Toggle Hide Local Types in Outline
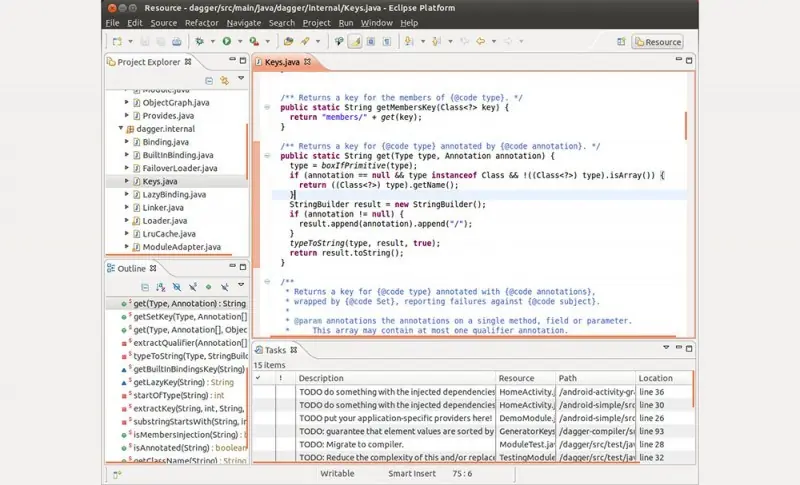 [x=224, y=287]
